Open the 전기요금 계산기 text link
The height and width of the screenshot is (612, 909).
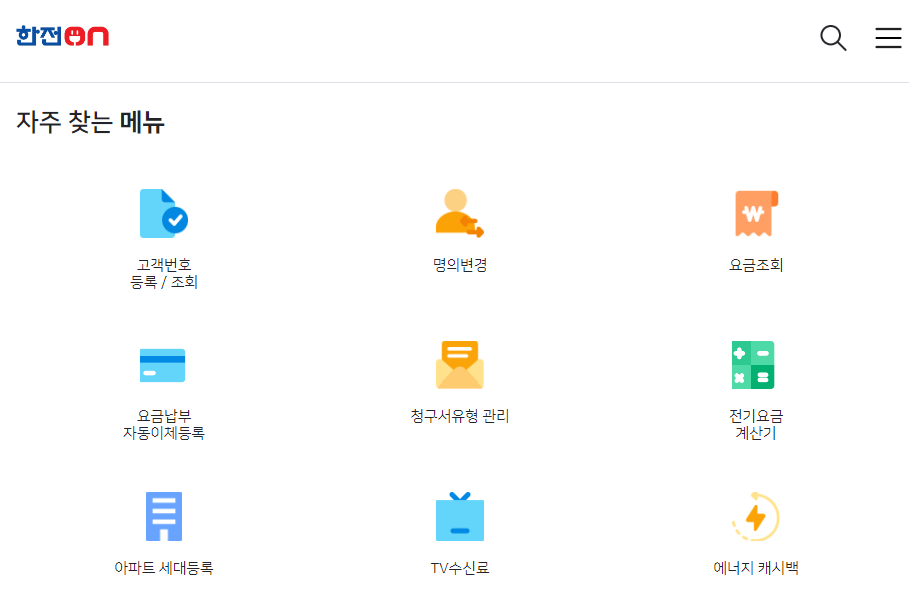[756, 424]
